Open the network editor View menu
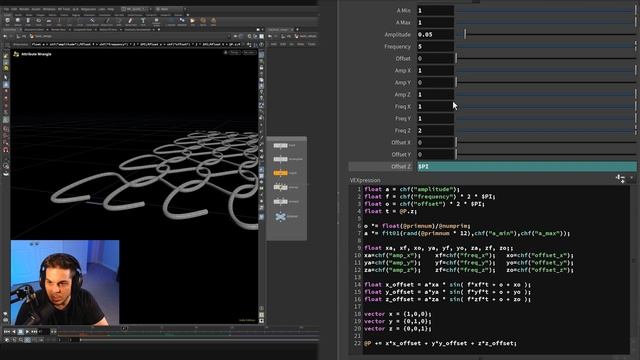 tap(301, 44)
